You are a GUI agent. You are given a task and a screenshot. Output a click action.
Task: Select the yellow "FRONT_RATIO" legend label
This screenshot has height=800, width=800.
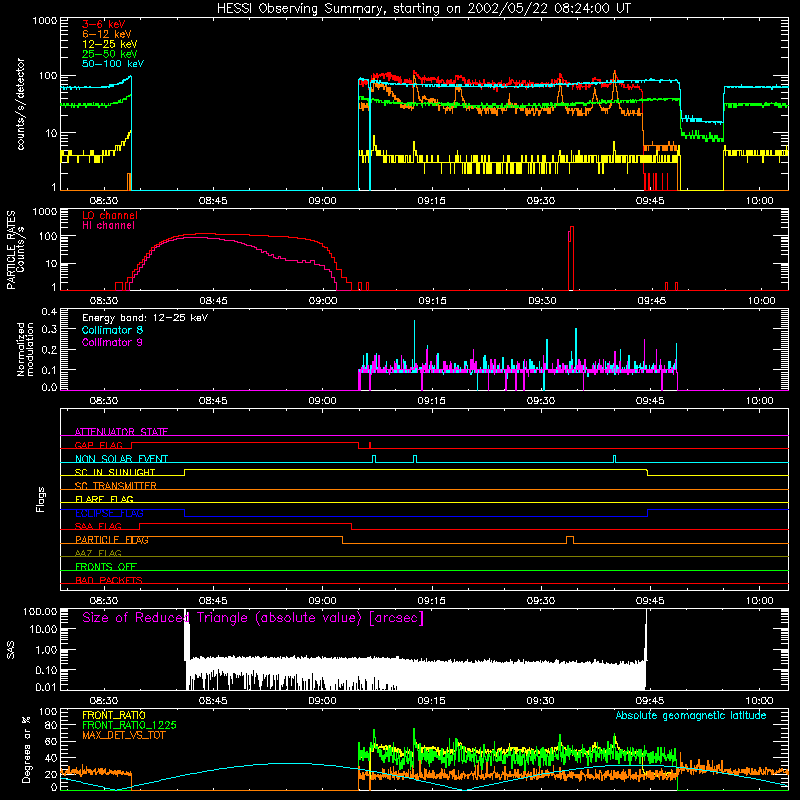click(x=114, y=715)
